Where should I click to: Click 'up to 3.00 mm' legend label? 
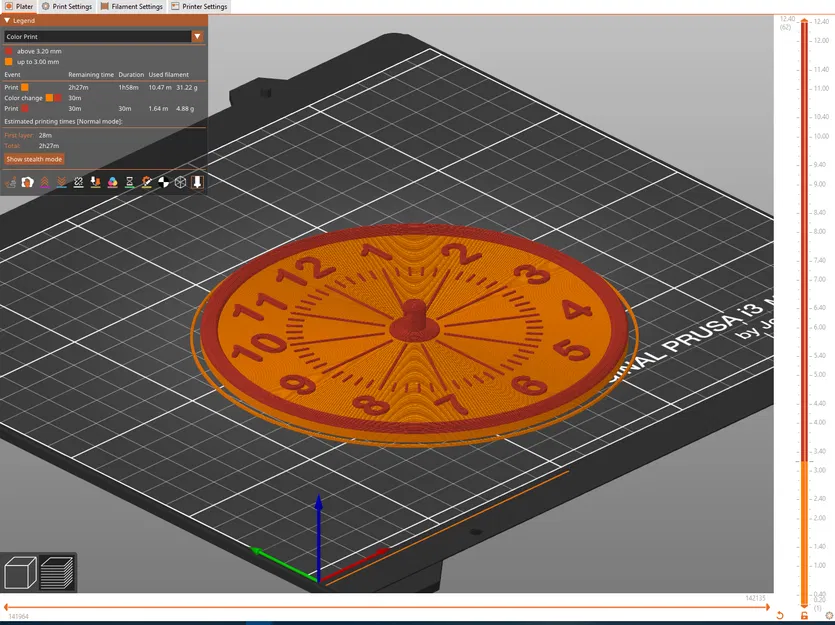click(38, 62)
